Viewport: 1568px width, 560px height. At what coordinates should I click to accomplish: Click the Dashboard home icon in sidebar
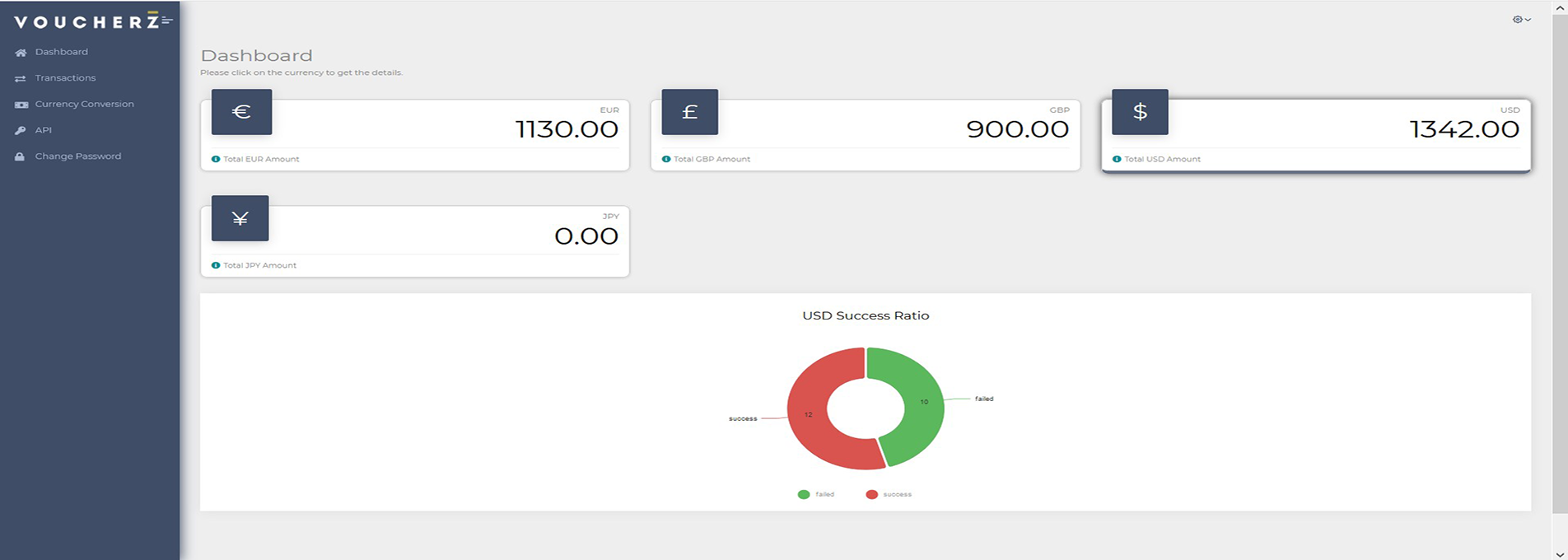[21, 52]
